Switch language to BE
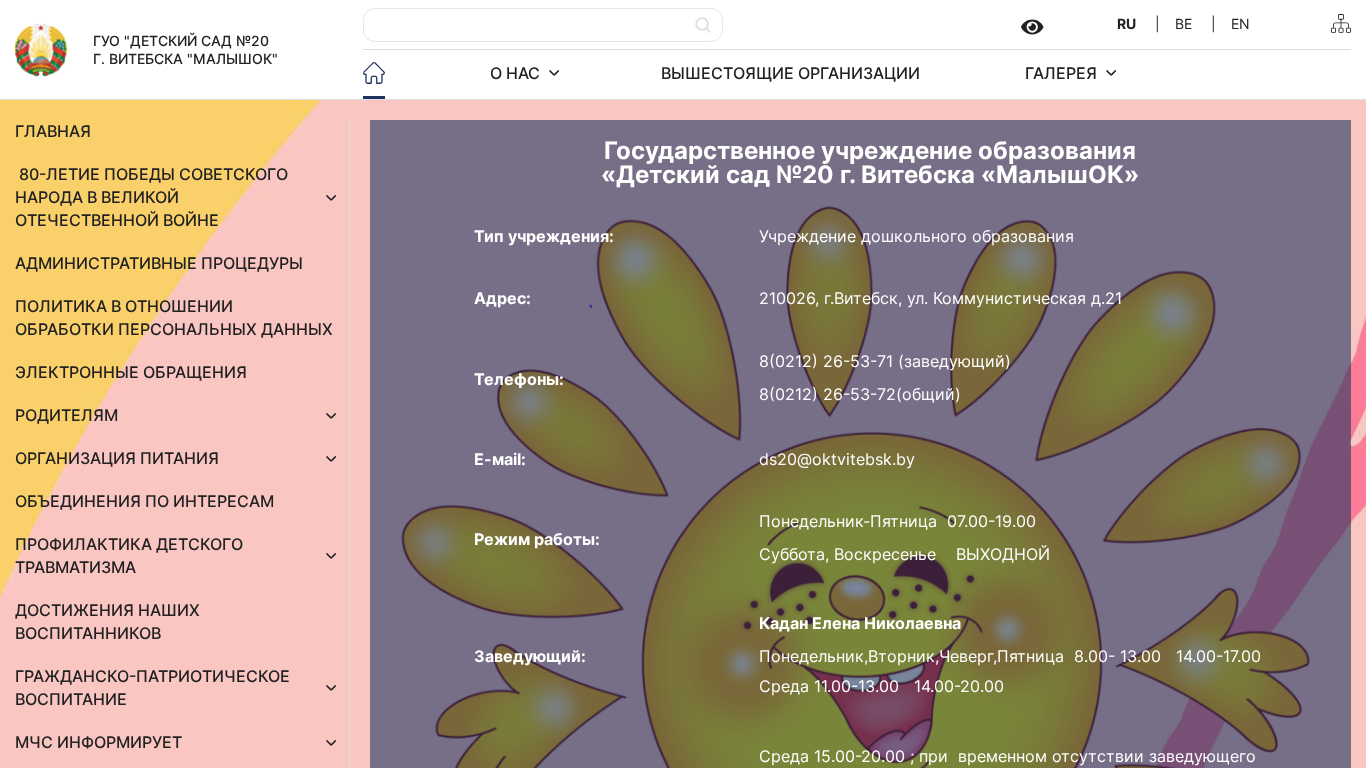The height and width of the screenshot is (768, 1366). (1183, 24)
